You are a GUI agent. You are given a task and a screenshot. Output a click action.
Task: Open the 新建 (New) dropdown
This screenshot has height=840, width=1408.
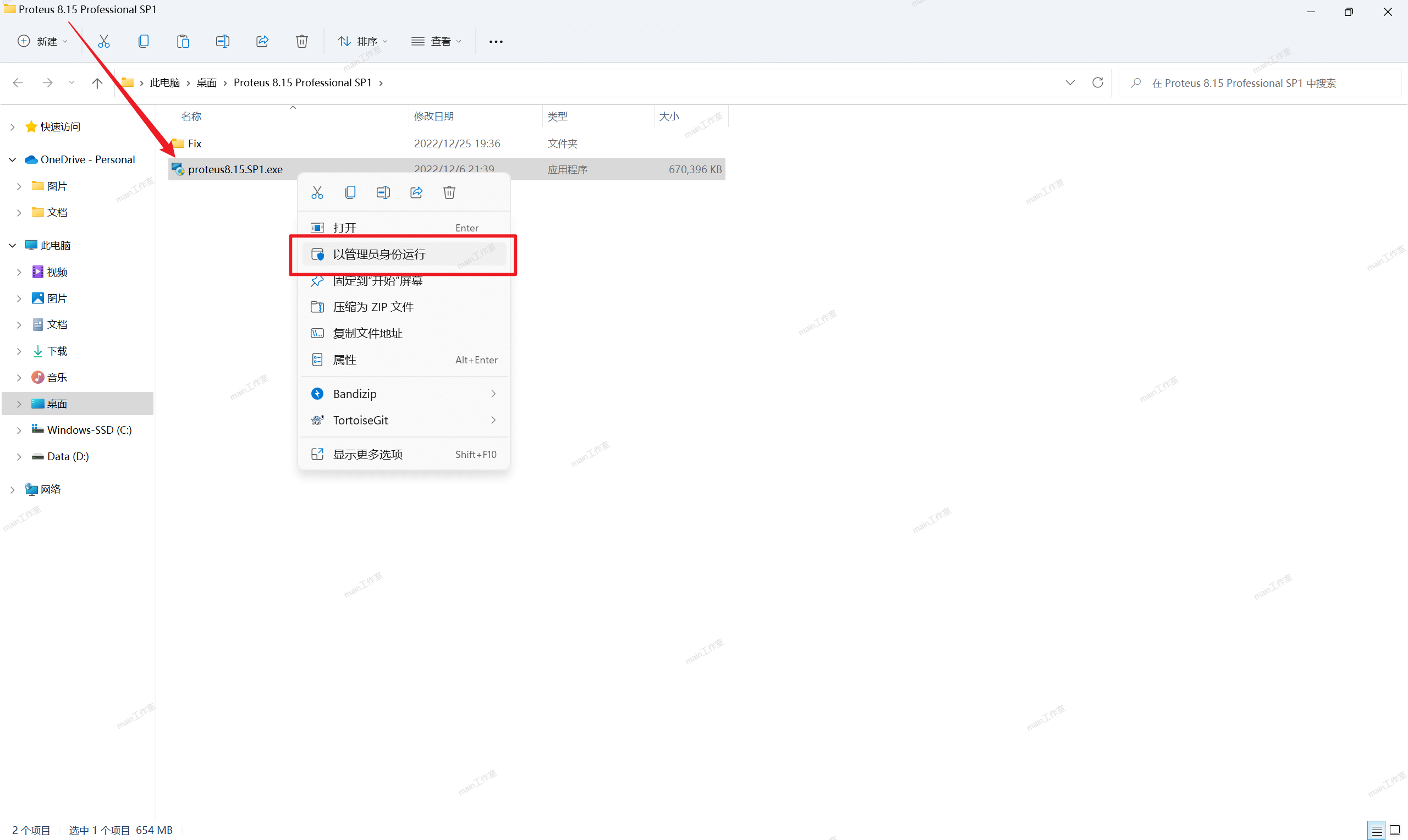tap(42, 41)
